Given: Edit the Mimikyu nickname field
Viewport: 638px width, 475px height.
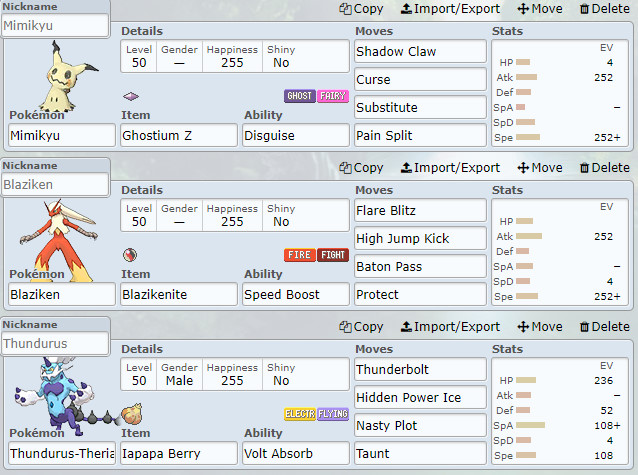Looking at the screenshot, I should click(55, 25).
